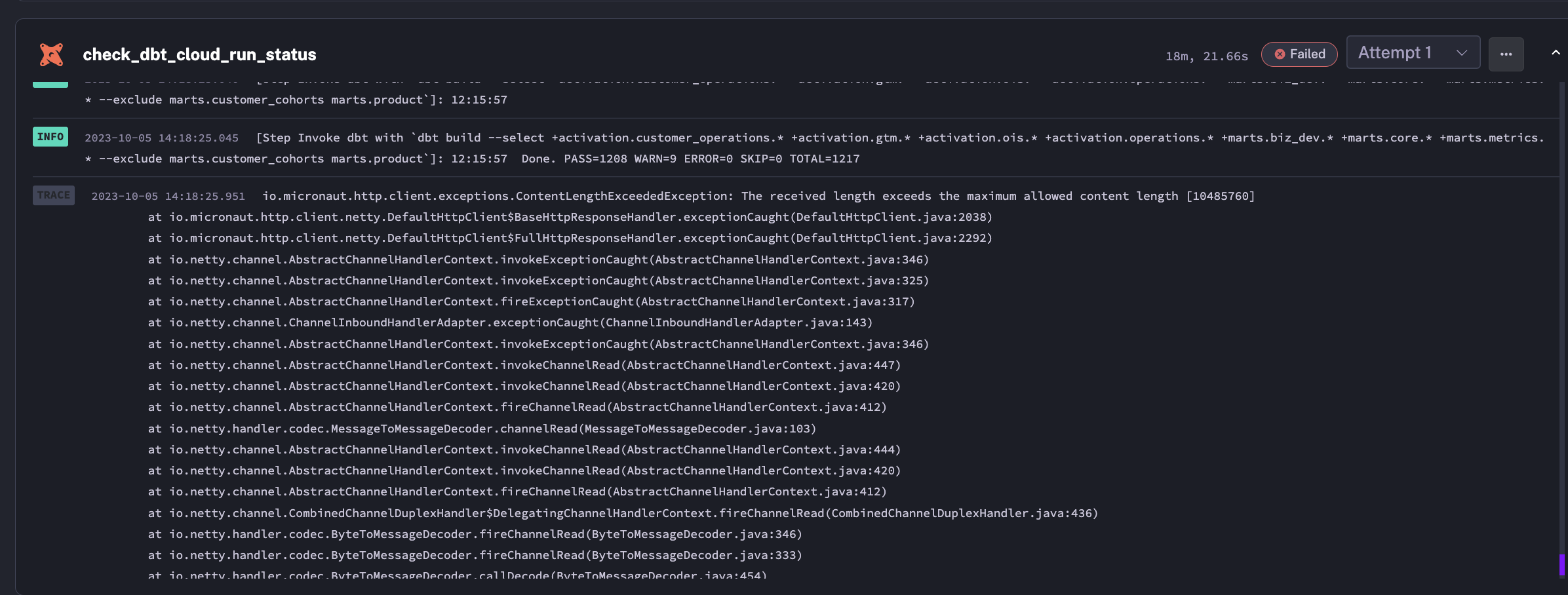Viewport: 1568px width, 595px height.
Task: Click the dropdown chevron inside Attempt 1 selector
Action: click(x=1460, y=52)
